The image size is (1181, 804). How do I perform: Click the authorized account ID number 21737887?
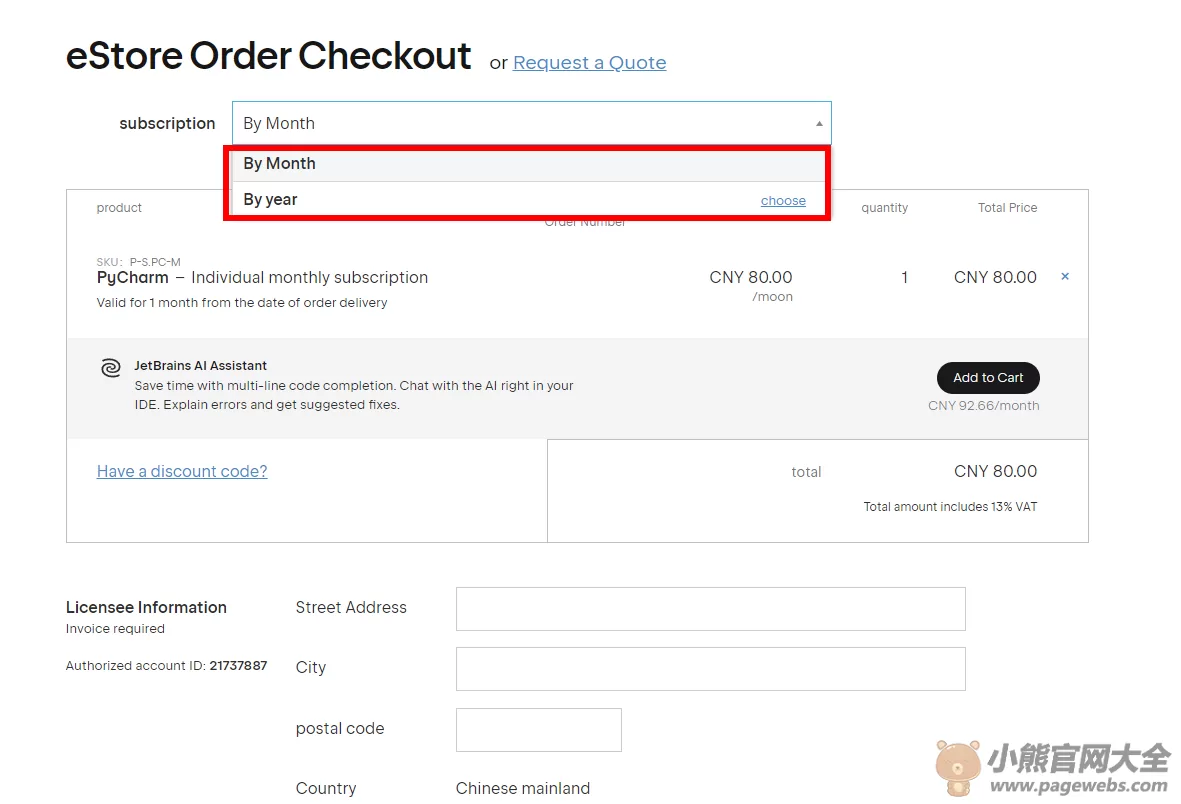click(x=238, y=665)
